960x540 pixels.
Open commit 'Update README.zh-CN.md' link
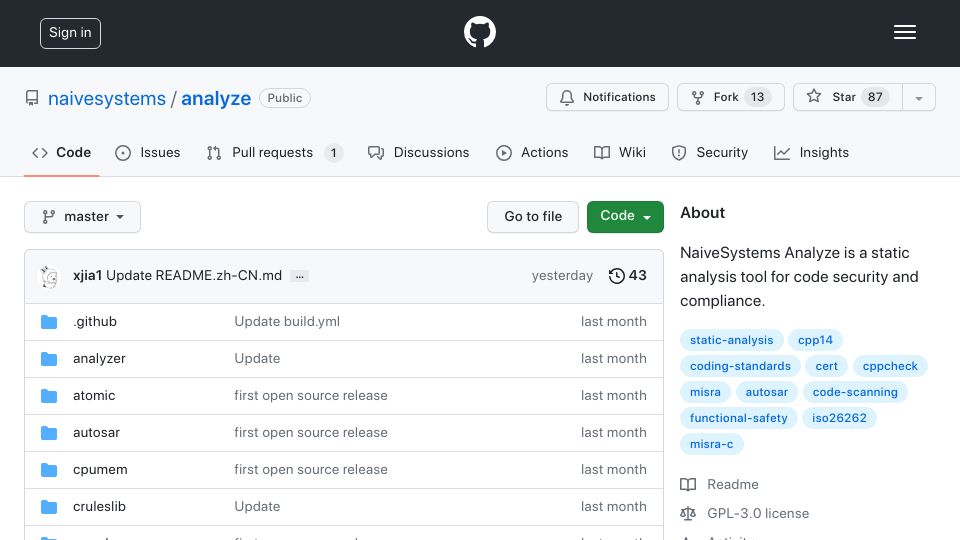(194, 276)
